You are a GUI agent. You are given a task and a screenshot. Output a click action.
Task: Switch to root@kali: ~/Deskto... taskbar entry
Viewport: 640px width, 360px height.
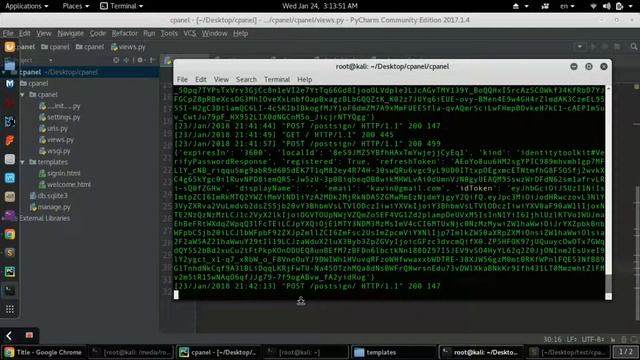coord(481,352)
